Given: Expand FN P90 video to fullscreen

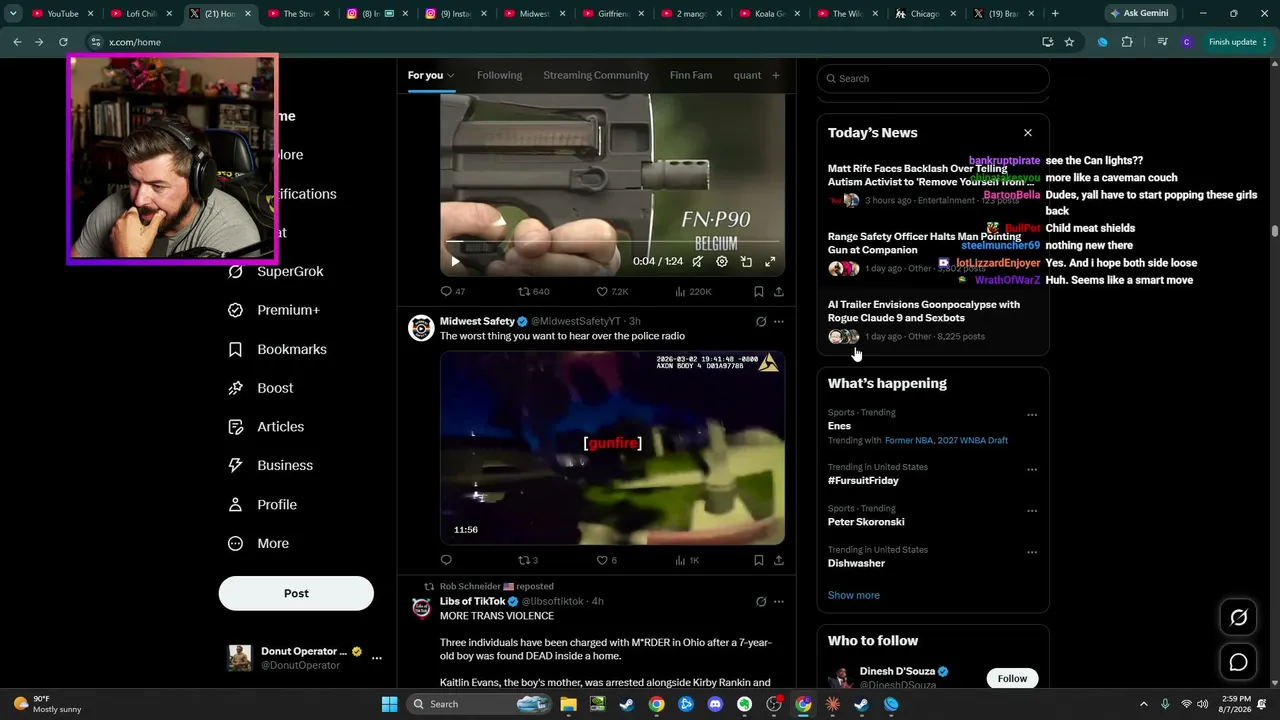Looking at the screenshot, I should [770, 262].
